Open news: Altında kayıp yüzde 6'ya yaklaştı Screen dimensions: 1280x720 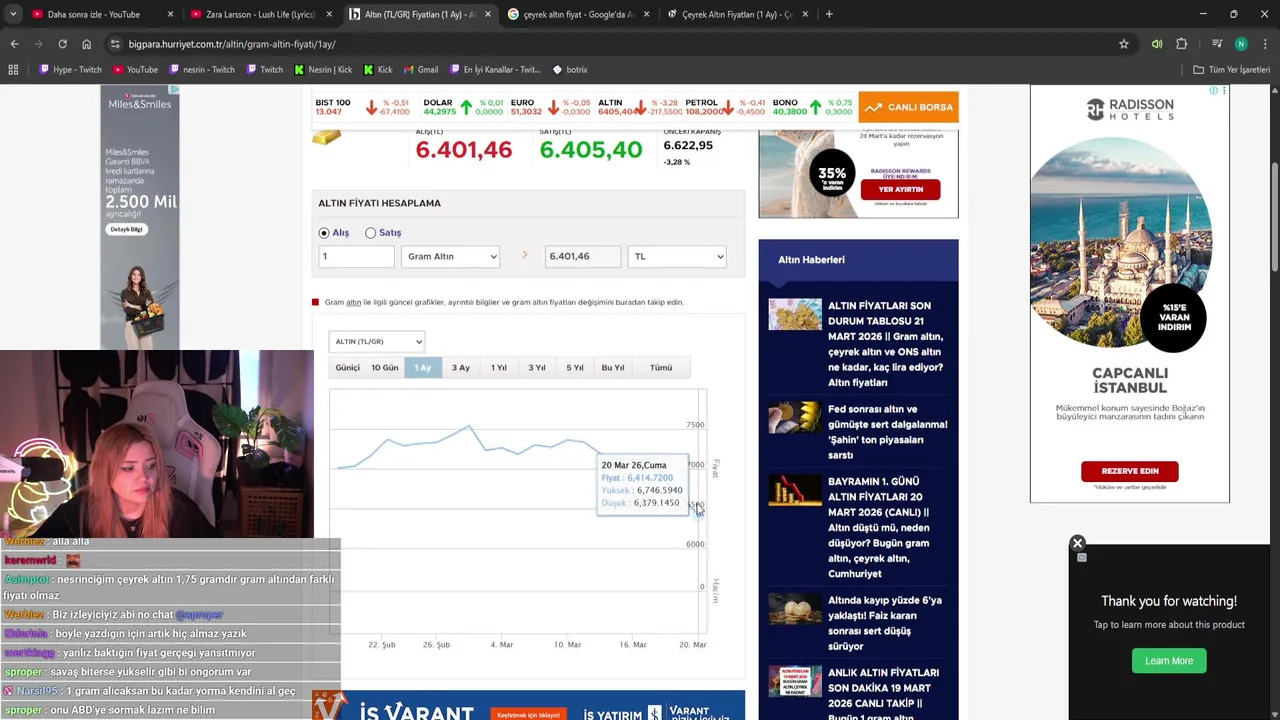coord(885,624)
